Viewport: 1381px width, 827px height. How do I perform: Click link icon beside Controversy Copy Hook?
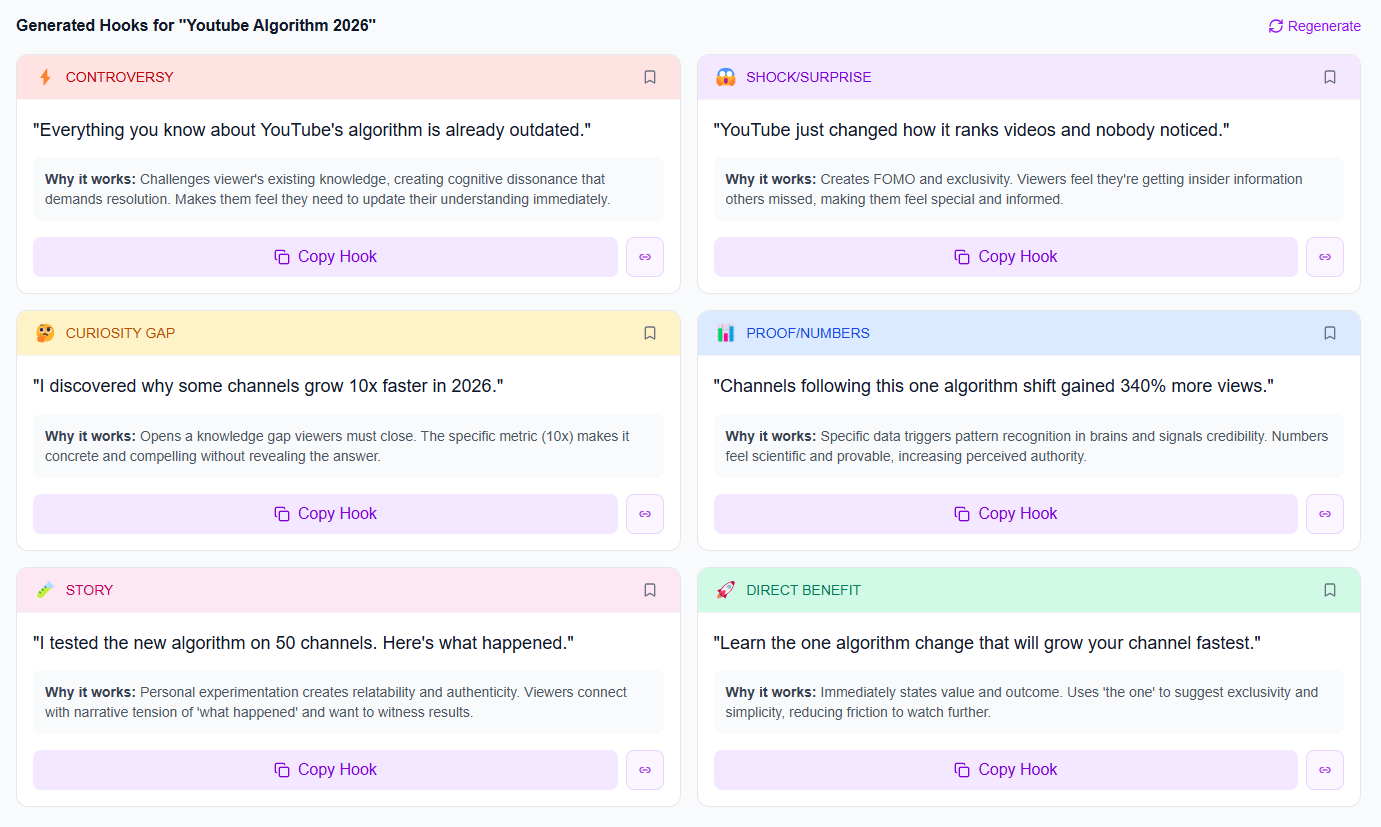coord(645,257)
